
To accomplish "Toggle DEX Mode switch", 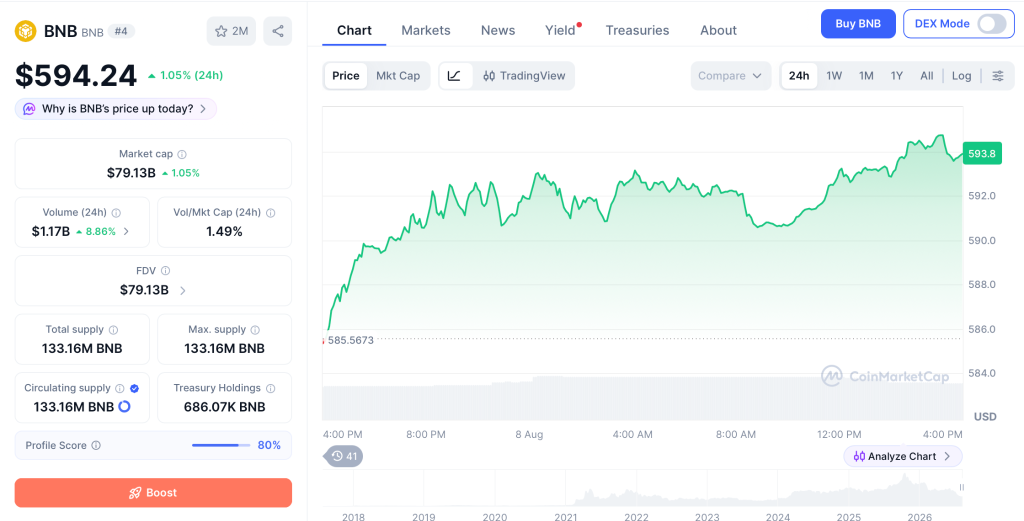I will tap(992, 24).
